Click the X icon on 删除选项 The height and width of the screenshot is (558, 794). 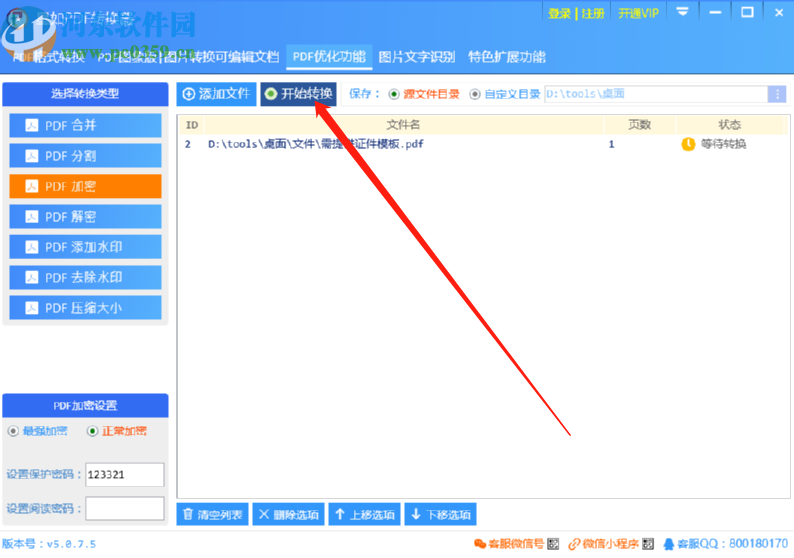(264, 514)
